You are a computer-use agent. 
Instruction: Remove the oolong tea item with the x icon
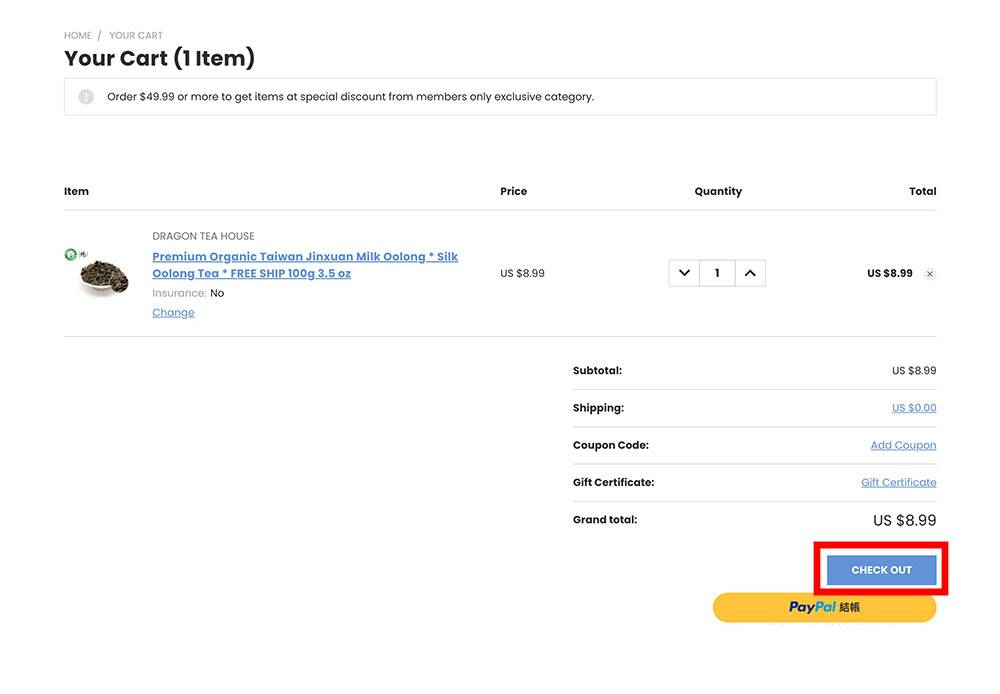click(x=930, y=274)
